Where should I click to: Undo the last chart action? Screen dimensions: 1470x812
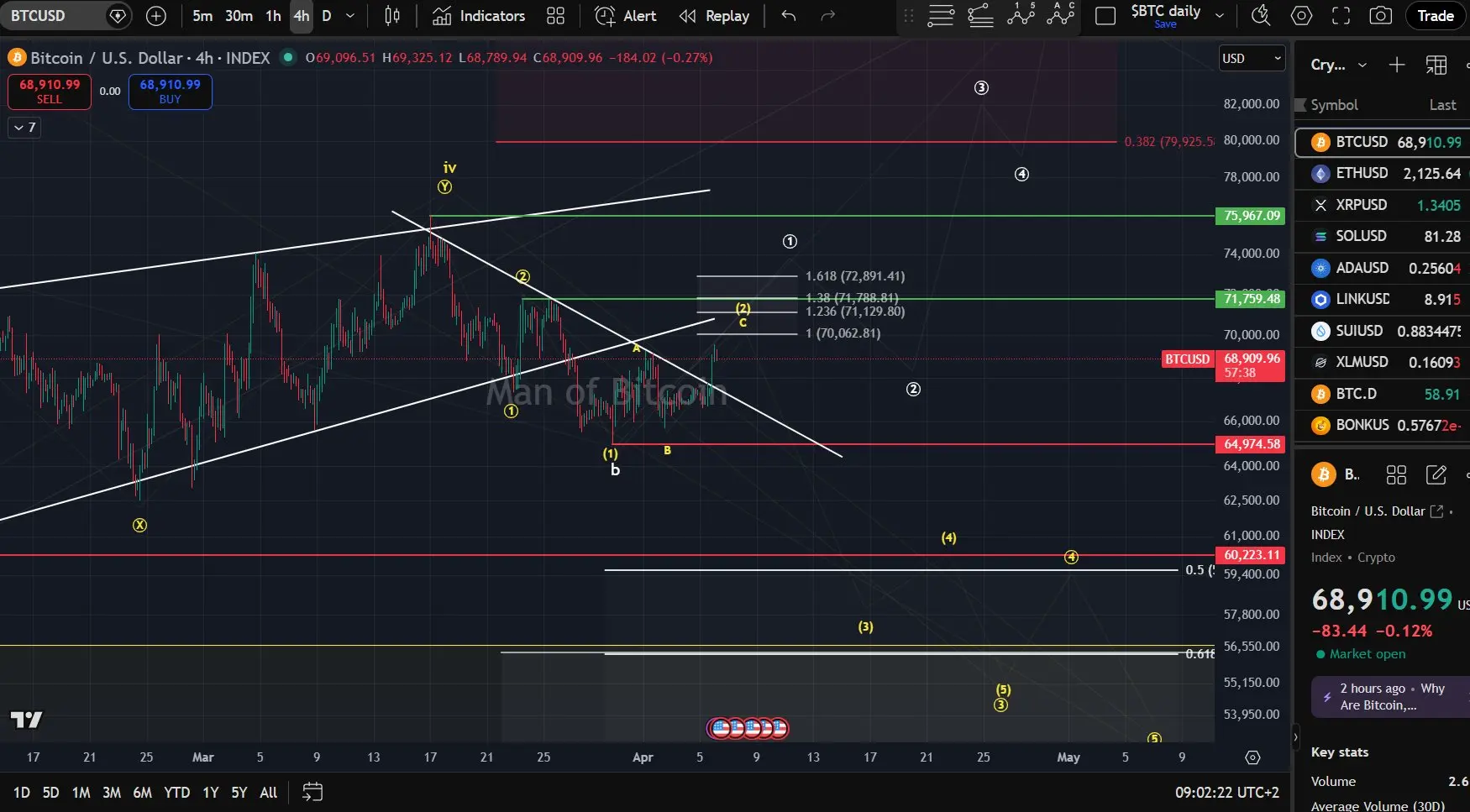(x=788, y=16)
